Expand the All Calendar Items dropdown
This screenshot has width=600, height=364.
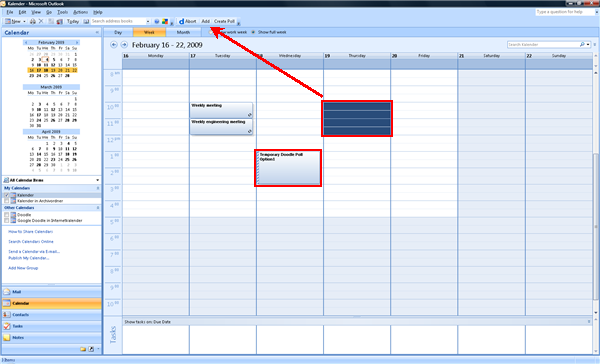point(98,180)
